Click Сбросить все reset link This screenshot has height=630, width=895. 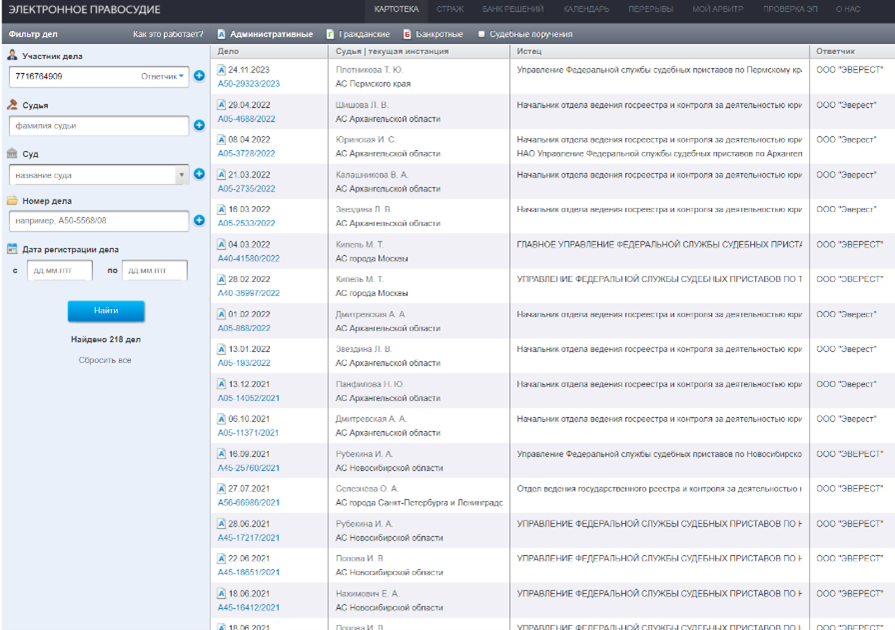click(105, 360)
